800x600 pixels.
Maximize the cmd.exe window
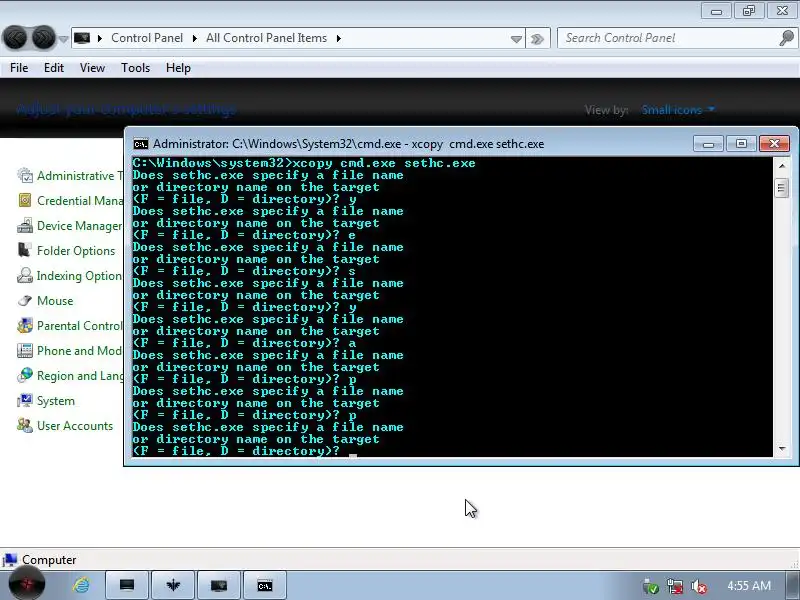click(x=741, y=144)
